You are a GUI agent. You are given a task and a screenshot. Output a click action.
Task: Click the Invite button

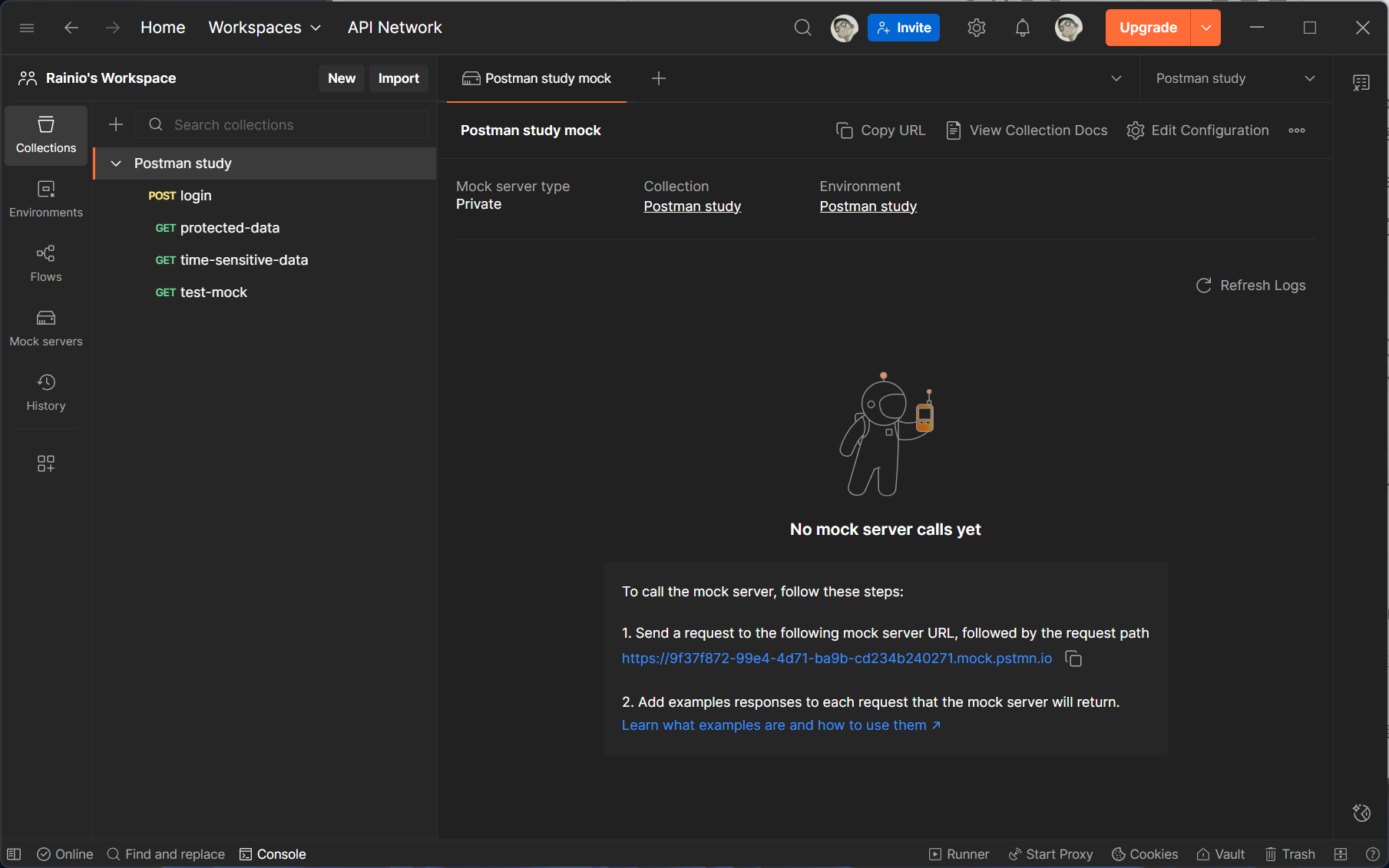pyautogui.click(x=904, y=28)
